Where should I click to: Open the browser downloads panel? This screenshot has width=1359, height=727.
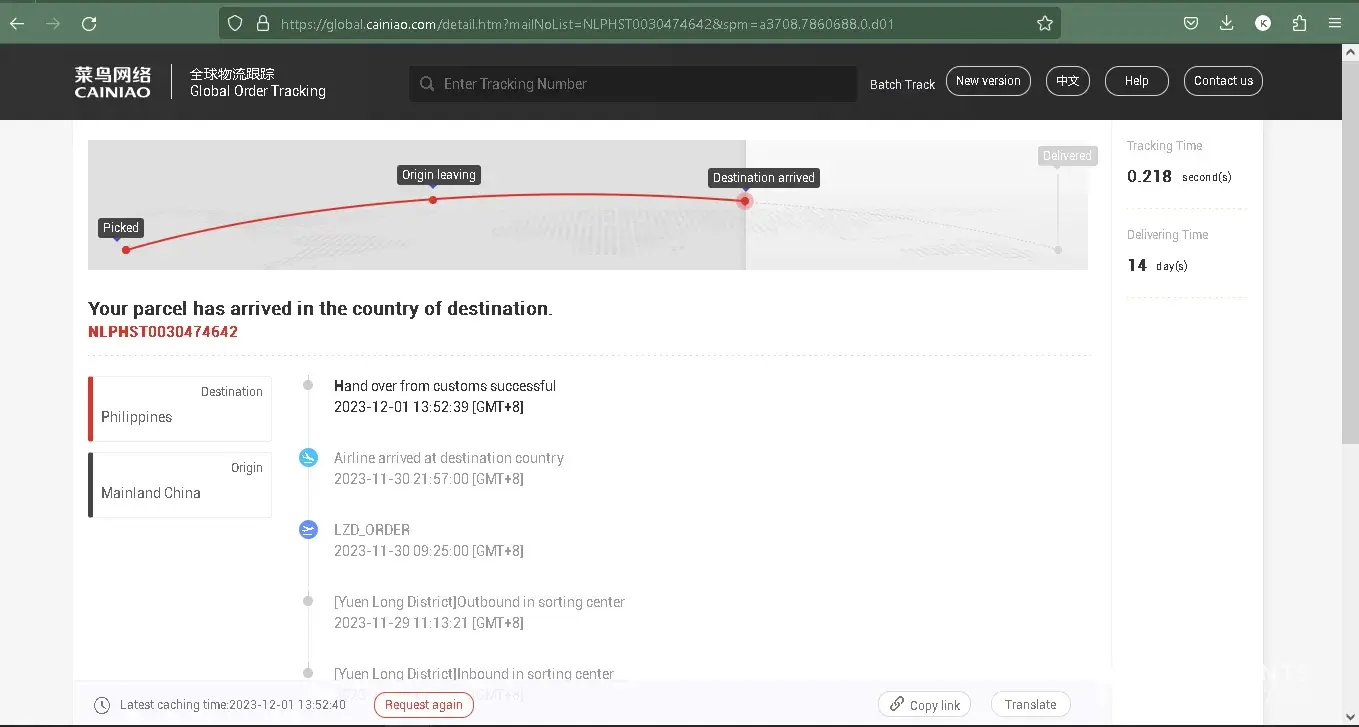point(1227,23)
